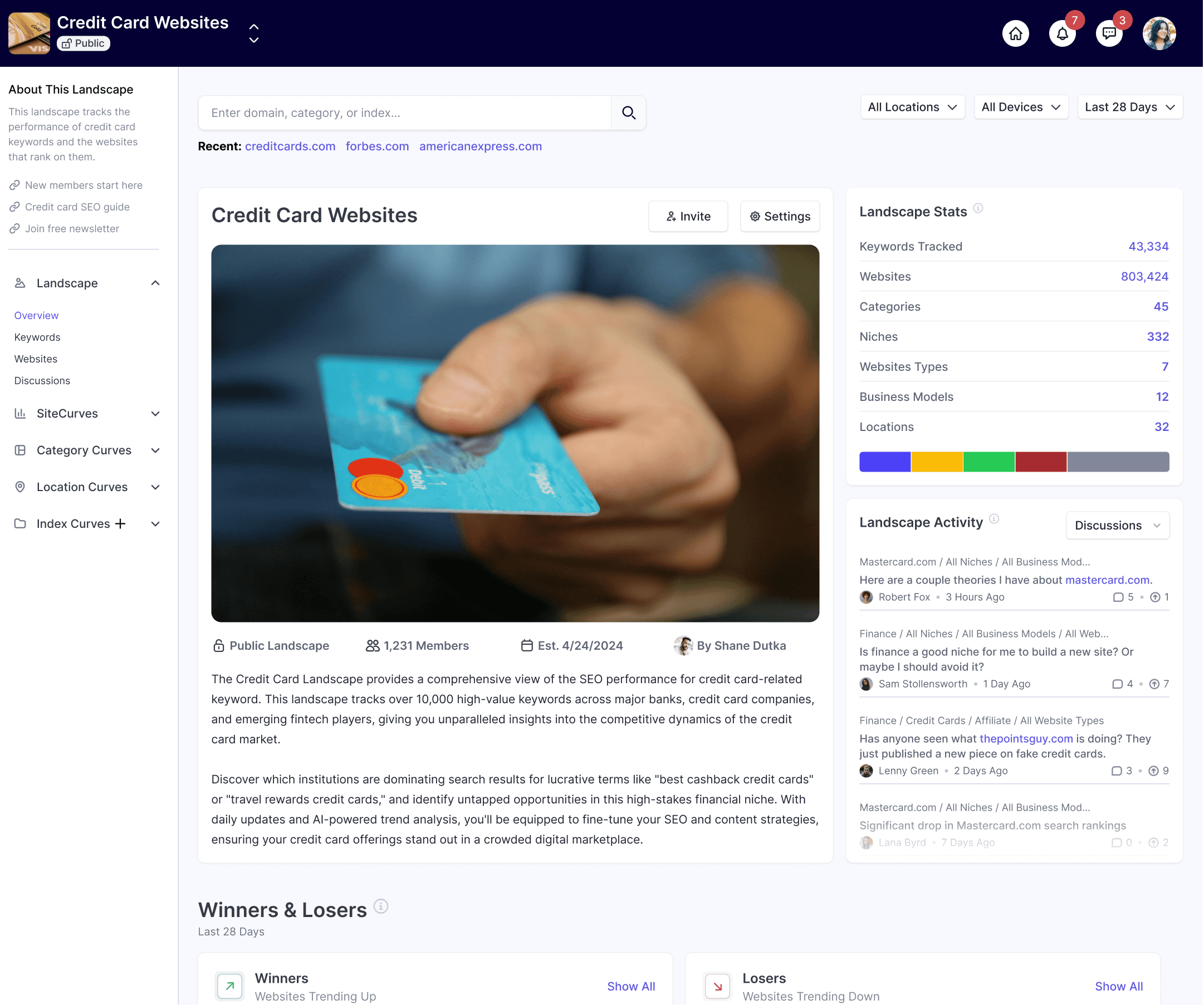Select Websites in the sidebar
Screen dimensions: 1204x1005
click(x=36, y=360)
